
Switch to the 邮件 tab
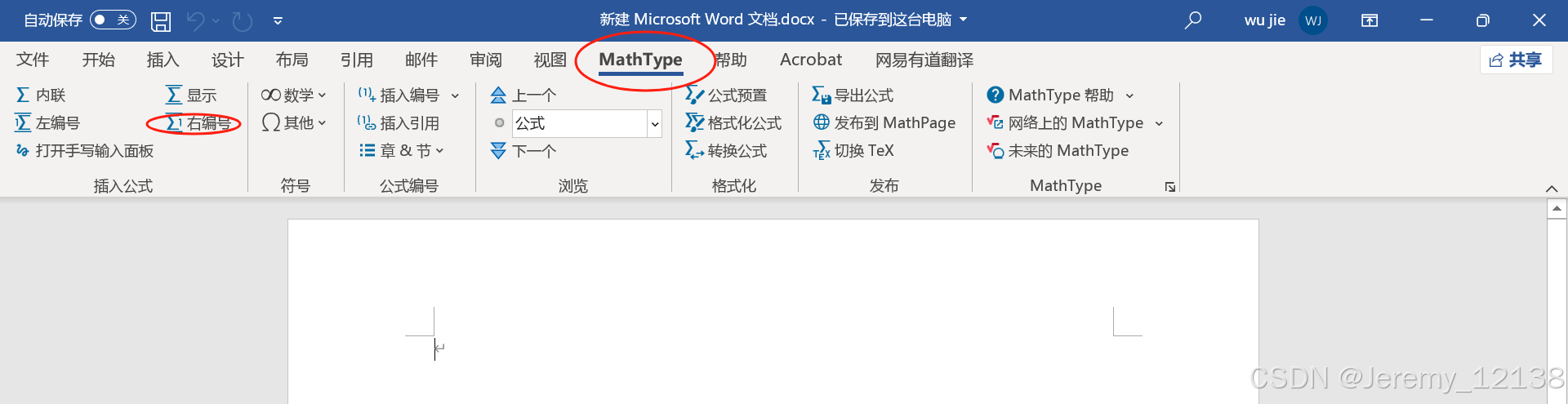(421, 60)
